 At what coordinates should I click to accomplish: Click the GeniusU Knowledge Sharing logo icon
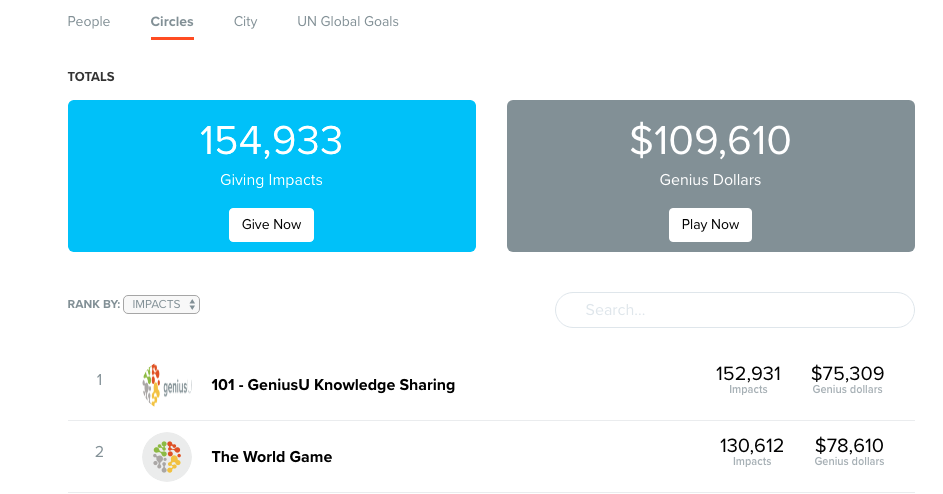167,385
